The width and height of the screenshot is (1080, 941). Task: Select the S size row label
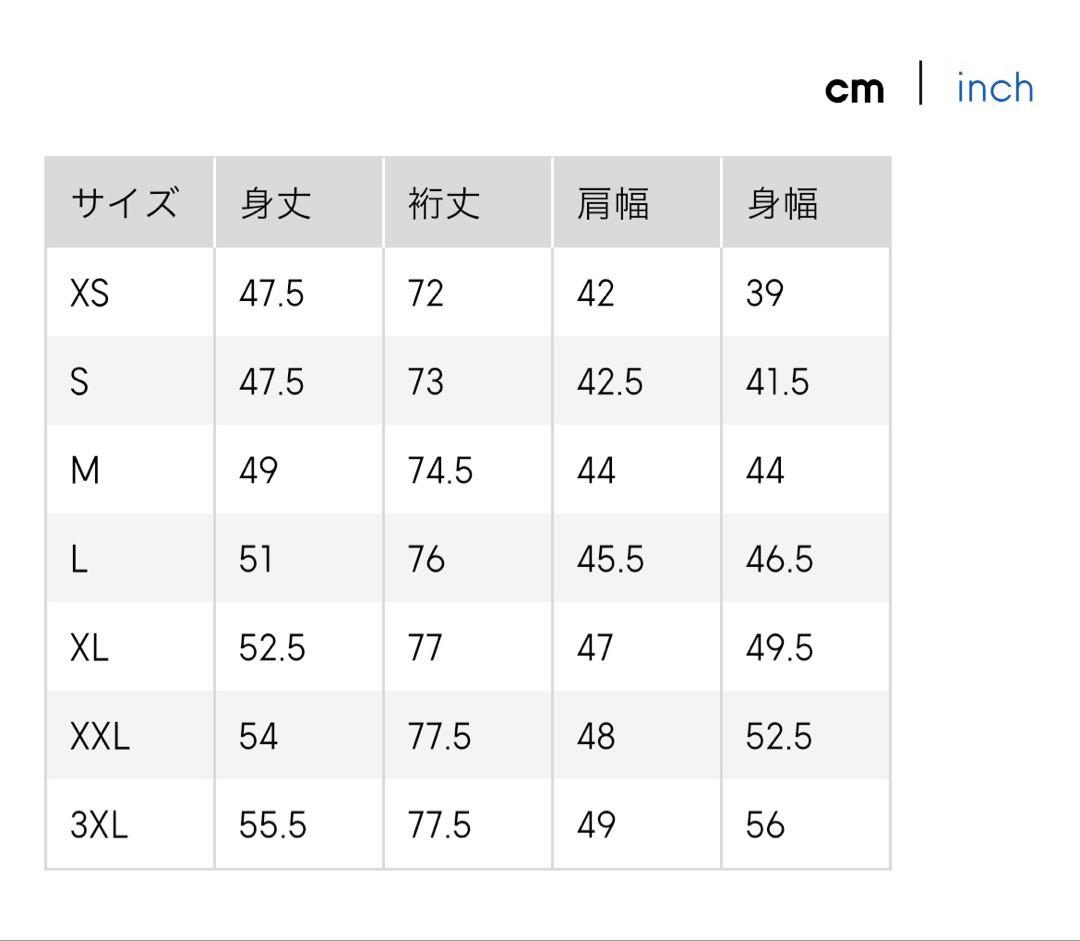pyautogui.click(x=80, y=382)
